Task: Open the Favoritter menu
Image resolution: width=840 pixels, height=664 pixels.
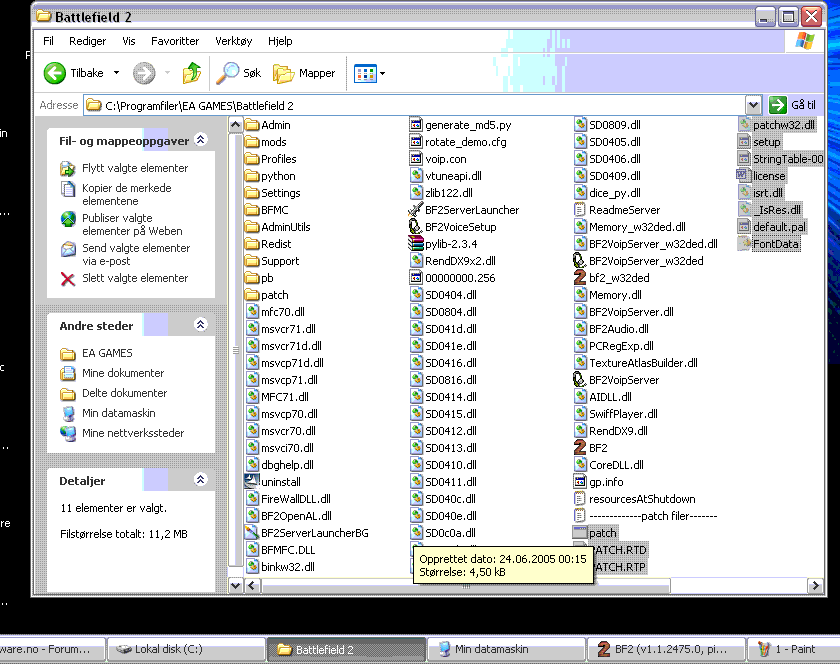Action: coord(175,41)
